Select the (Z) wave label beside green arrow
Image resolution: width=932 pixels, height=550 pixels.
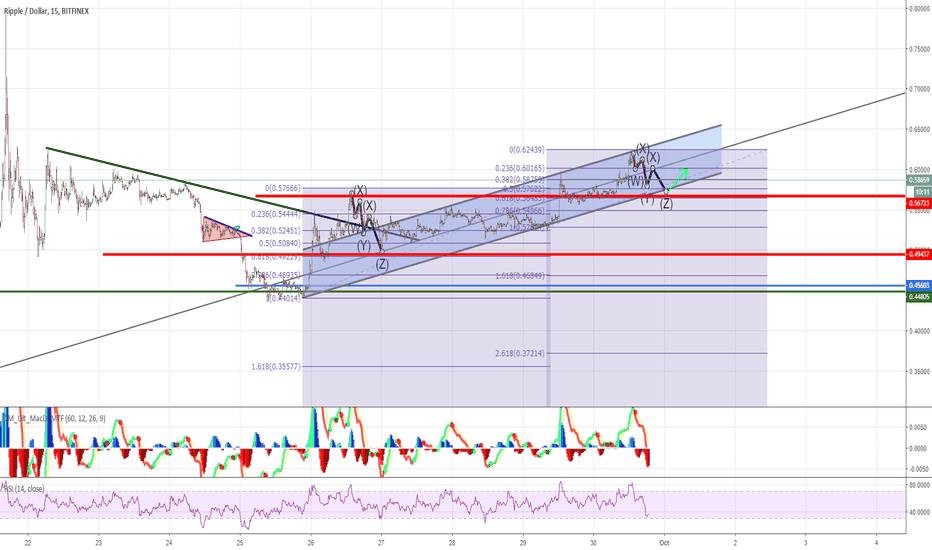(x=666, y=204)
